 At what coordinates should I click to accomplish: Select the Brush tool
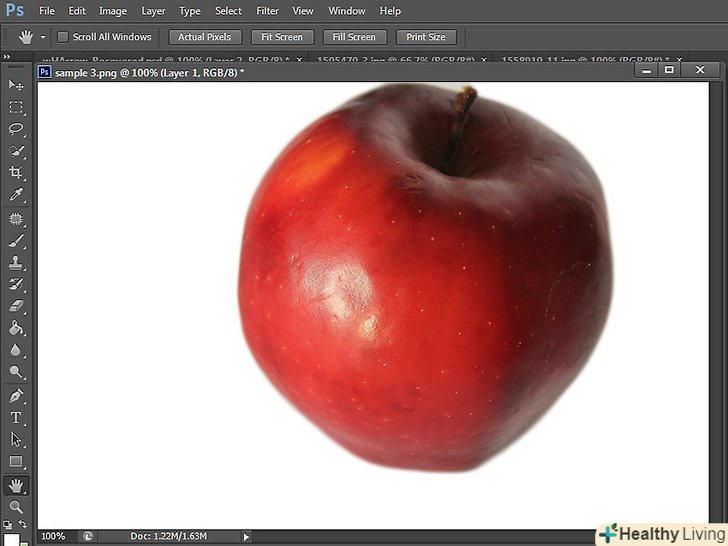pyautogui.click(x=16, y=240)
